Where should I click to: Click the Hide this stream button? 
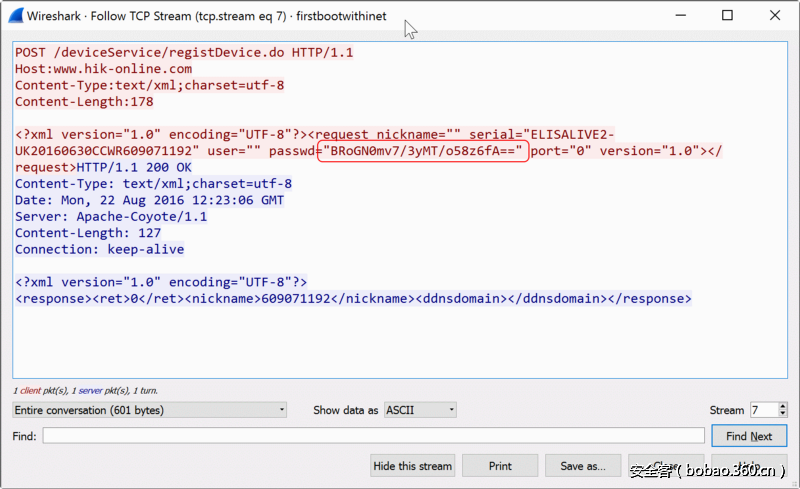point(413,466)
